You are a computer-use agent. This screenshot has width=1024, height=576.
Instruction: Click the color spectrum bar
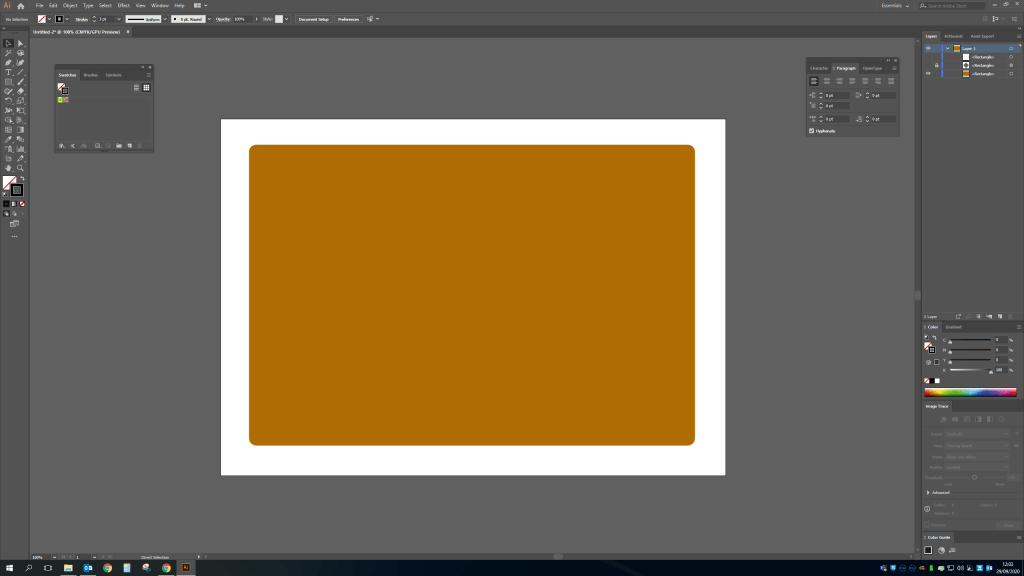tap(970, 392)
